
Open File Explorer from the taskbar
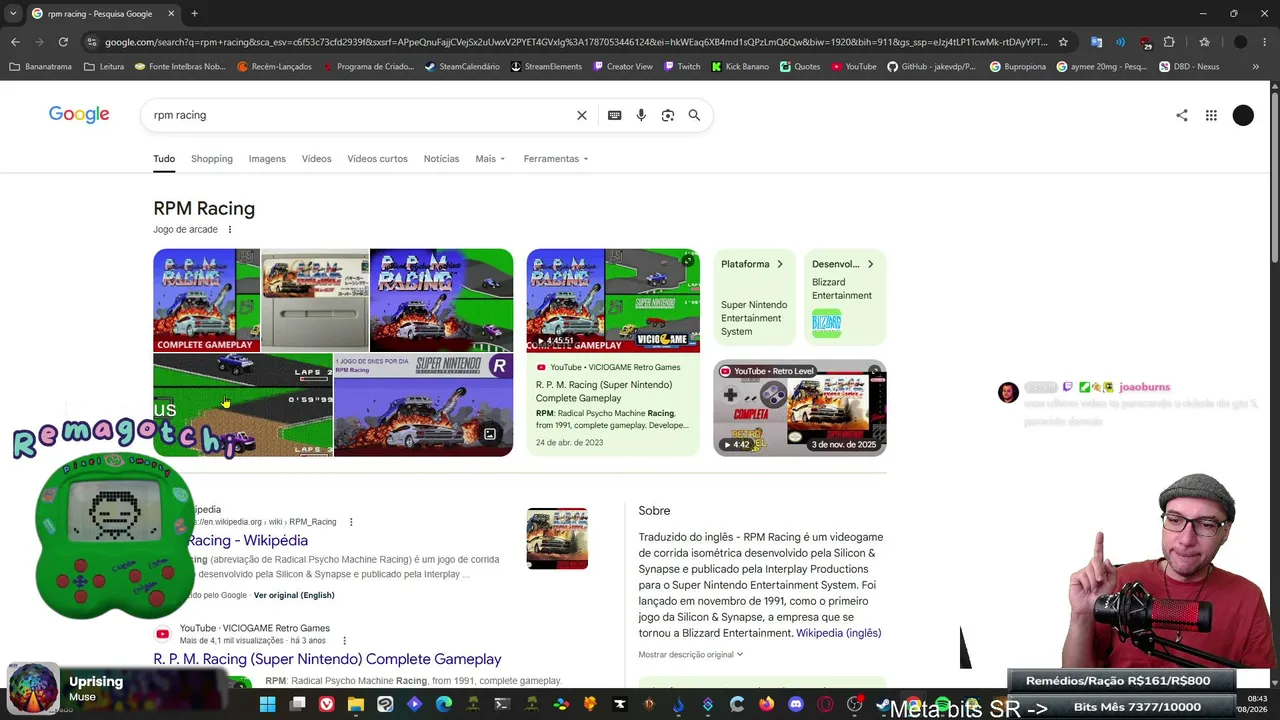click(x=356, y=704)
